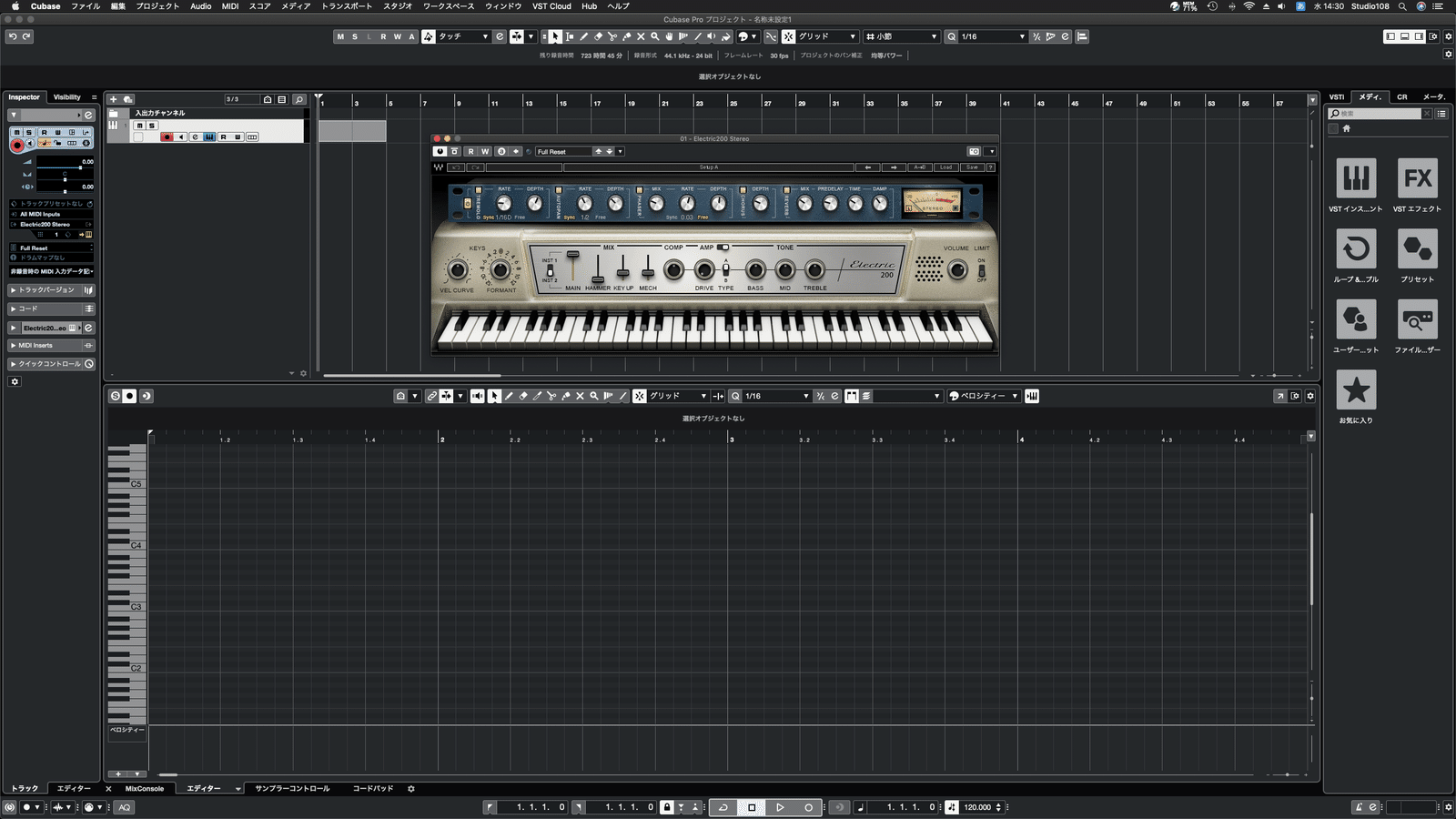Switch to the MixConsole lower zone tab
This screenshot has height=819, width=1456.
(x=145, y=789)
